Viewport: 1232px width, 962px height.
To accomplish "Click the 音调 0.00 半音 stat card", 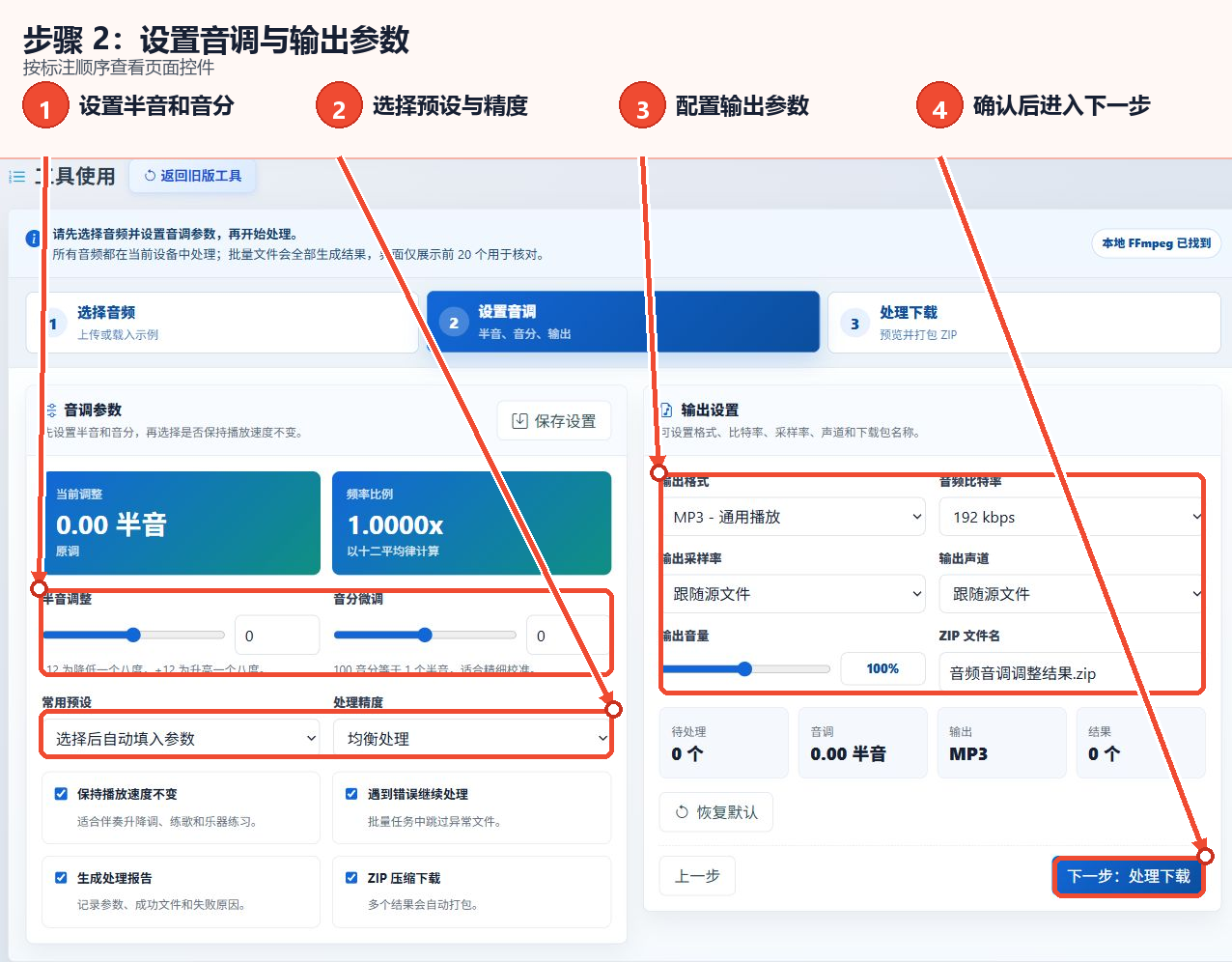I will pyautogui.click(x=863, y=743).
